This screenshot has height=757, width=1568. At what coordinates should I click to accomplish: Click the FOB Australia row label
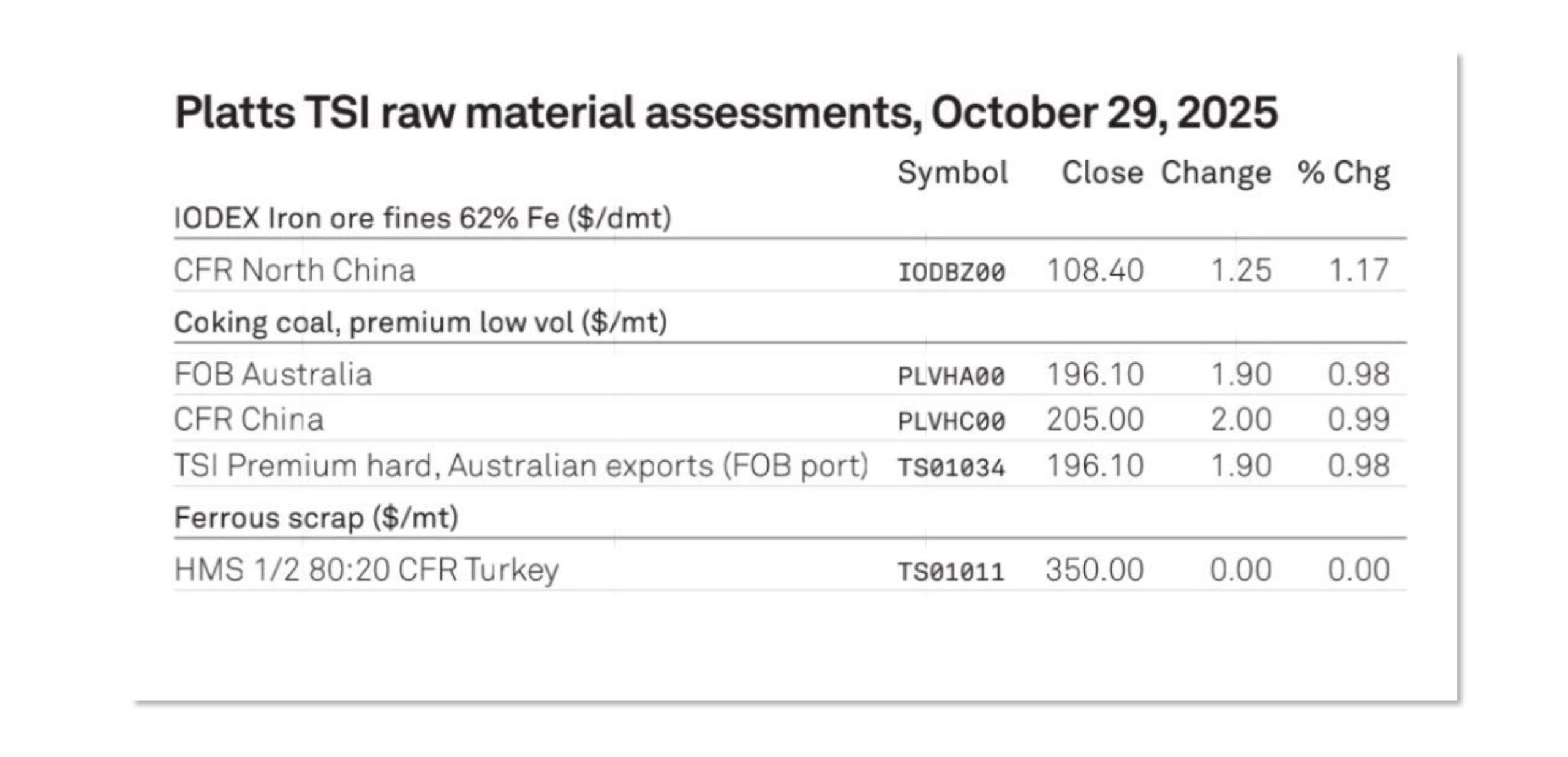pyautogui.click(x=273, y=374)
